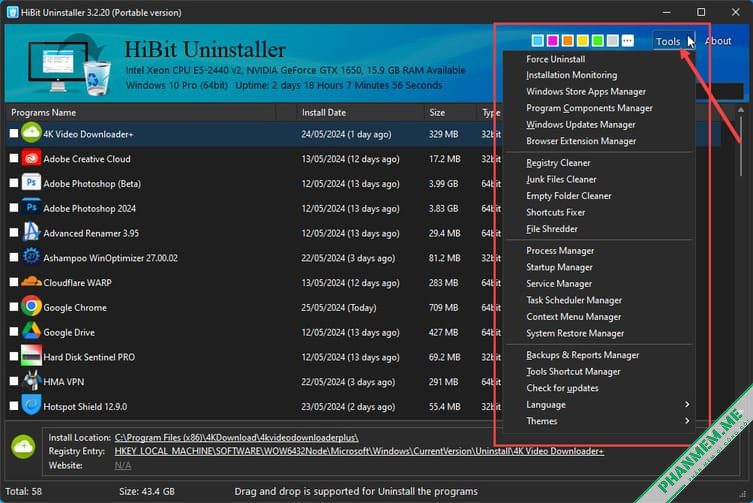Click the Cloudflare WARP cloud icon
Screen dimensions: 753x503
tap(31, 282)
